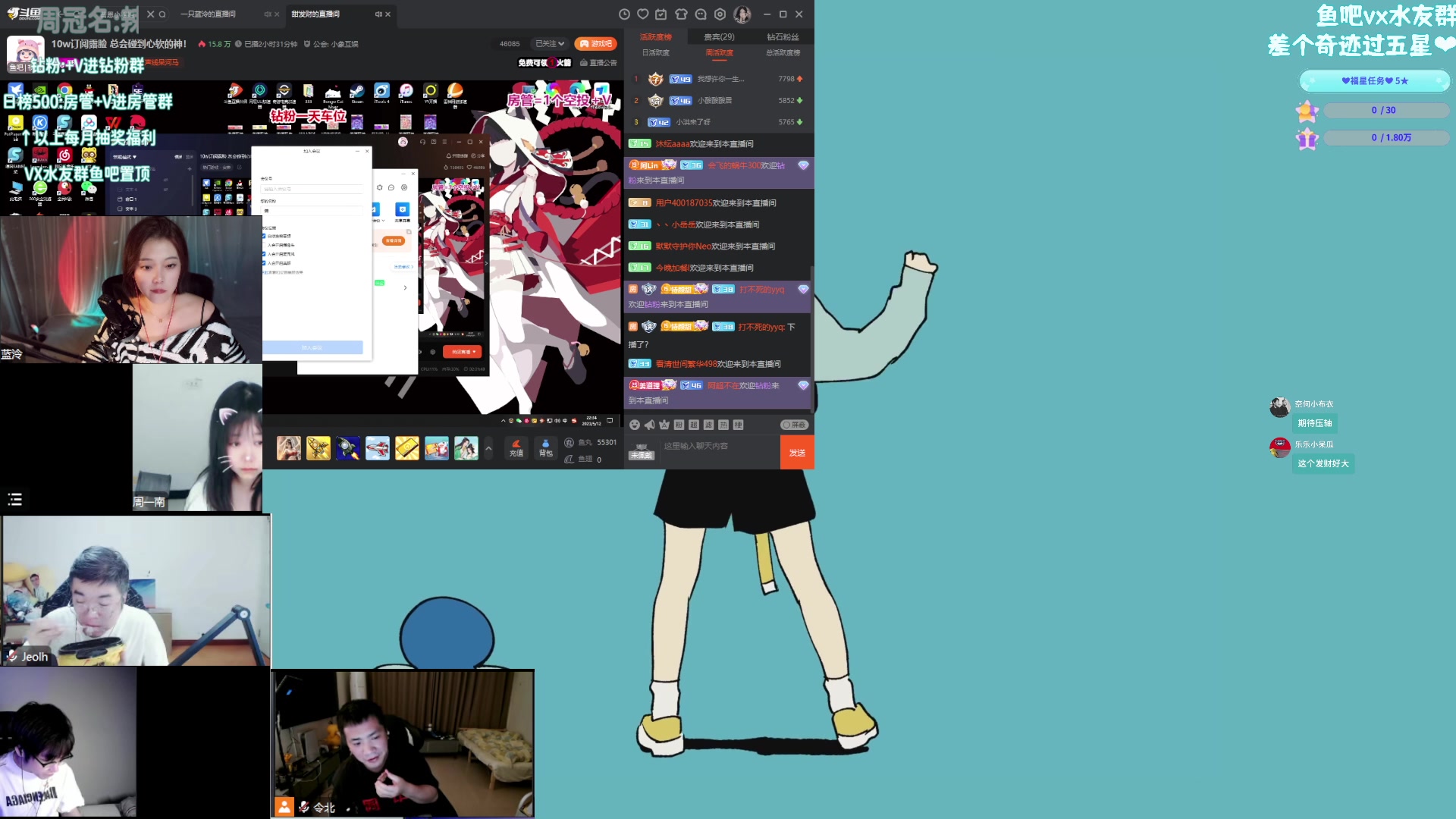1456x819 pixels.
Task: Expand the gift bar up arrow
Action: 488,448
